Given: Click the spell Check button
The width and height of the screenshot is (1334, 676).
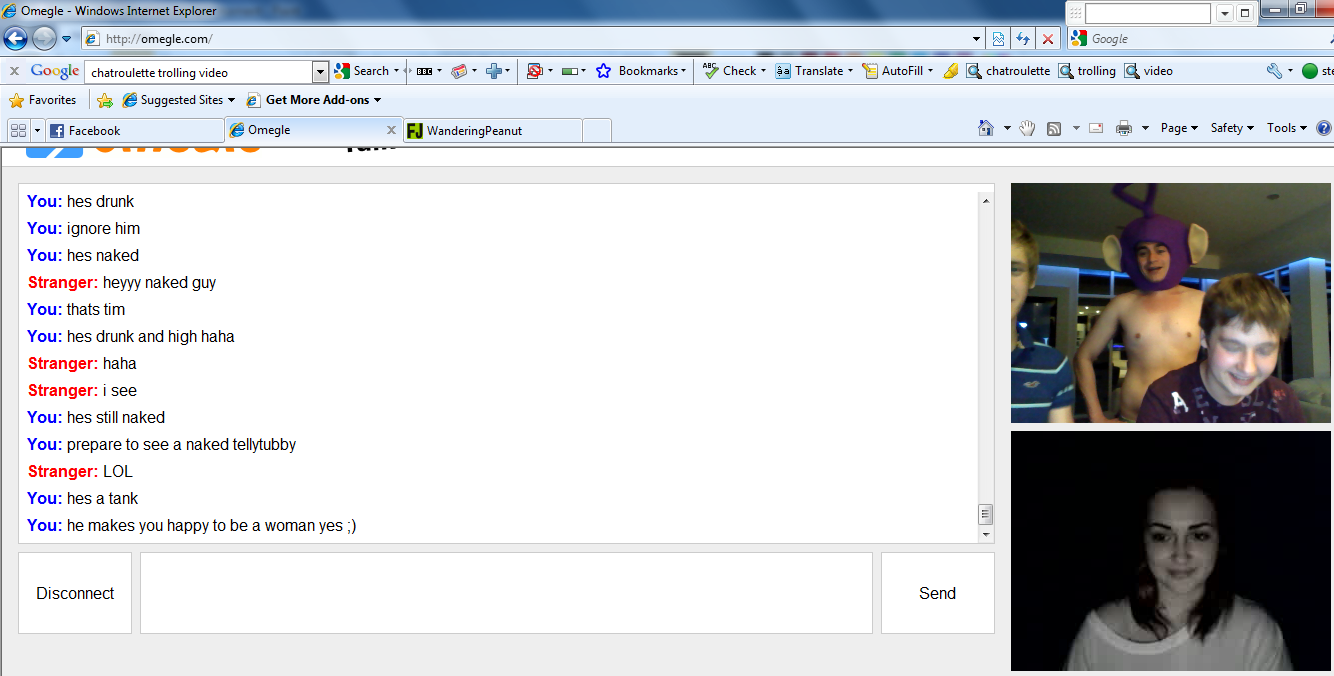Looking at the screenshot, I should 734,71.
